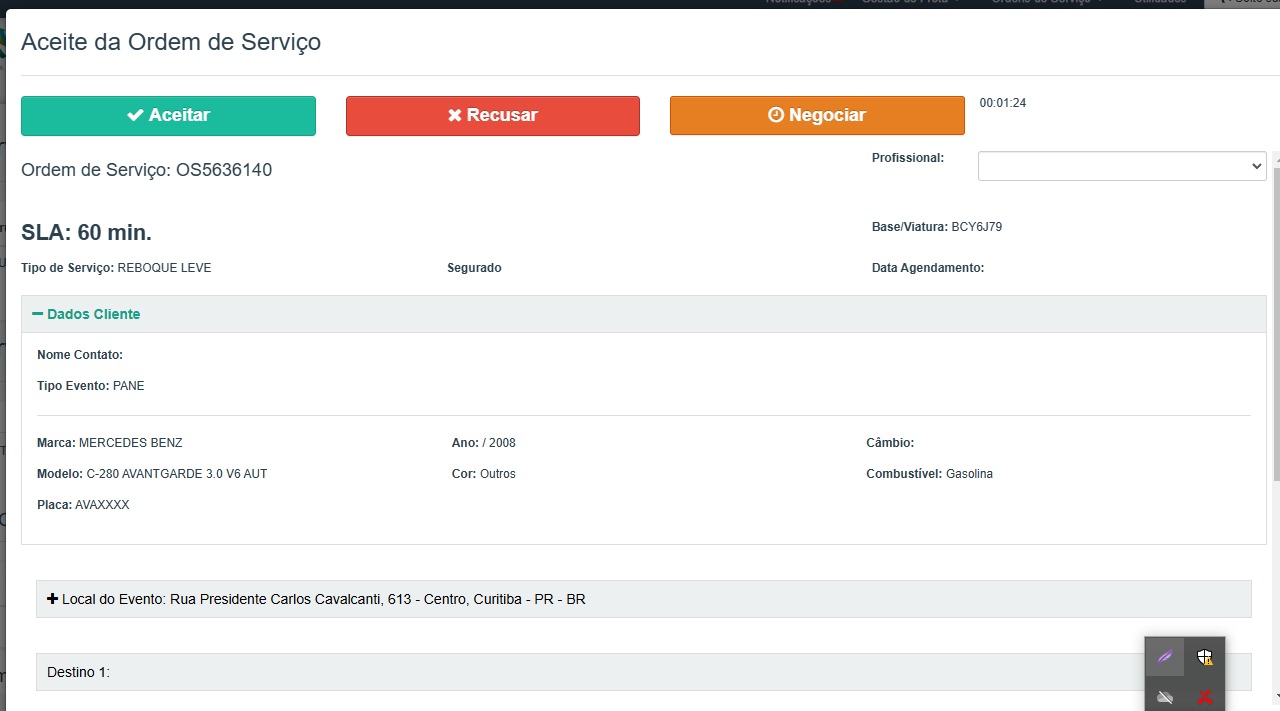Select the Segurado label

click(474, 268)
